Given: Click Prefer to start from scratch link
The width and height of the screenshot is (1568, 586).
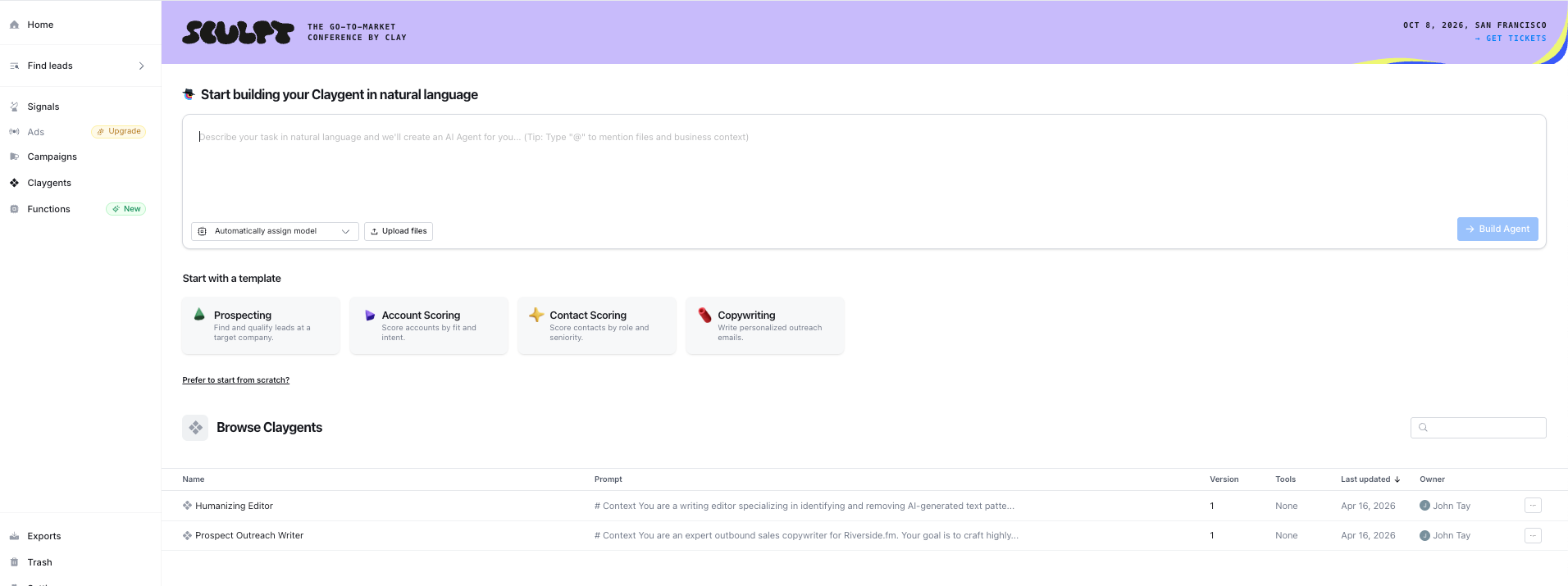Looking at the screenshot, I should point(235,380).
